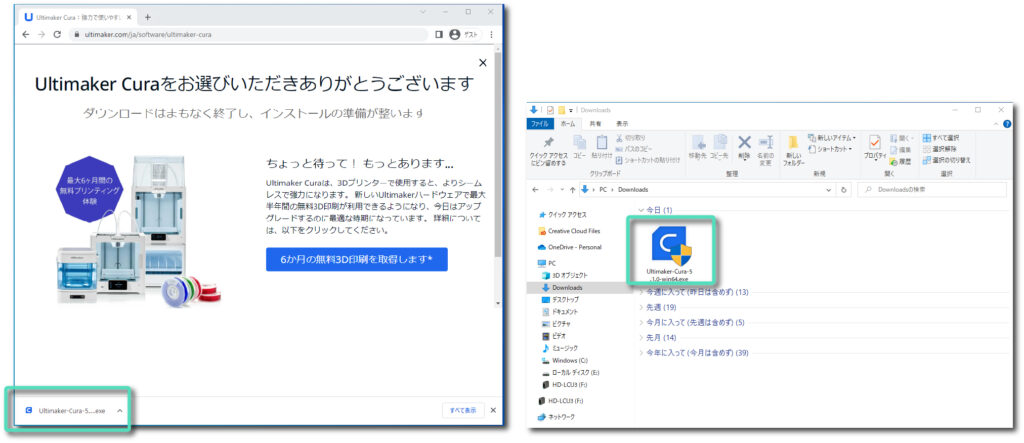The image size is (1024, 443).
Task: Click the すべて表示 button in the download bar
Action: coord(463,410)
